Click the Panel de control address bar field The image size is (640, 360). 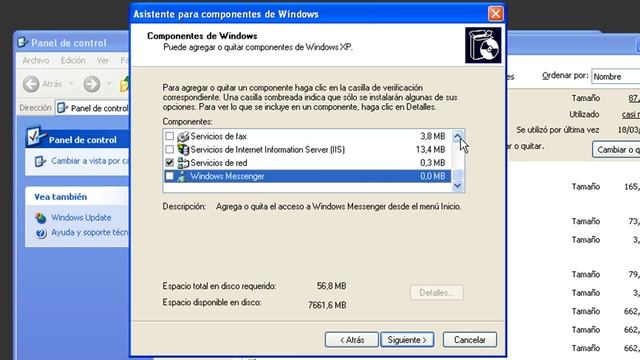coord(92,108)
